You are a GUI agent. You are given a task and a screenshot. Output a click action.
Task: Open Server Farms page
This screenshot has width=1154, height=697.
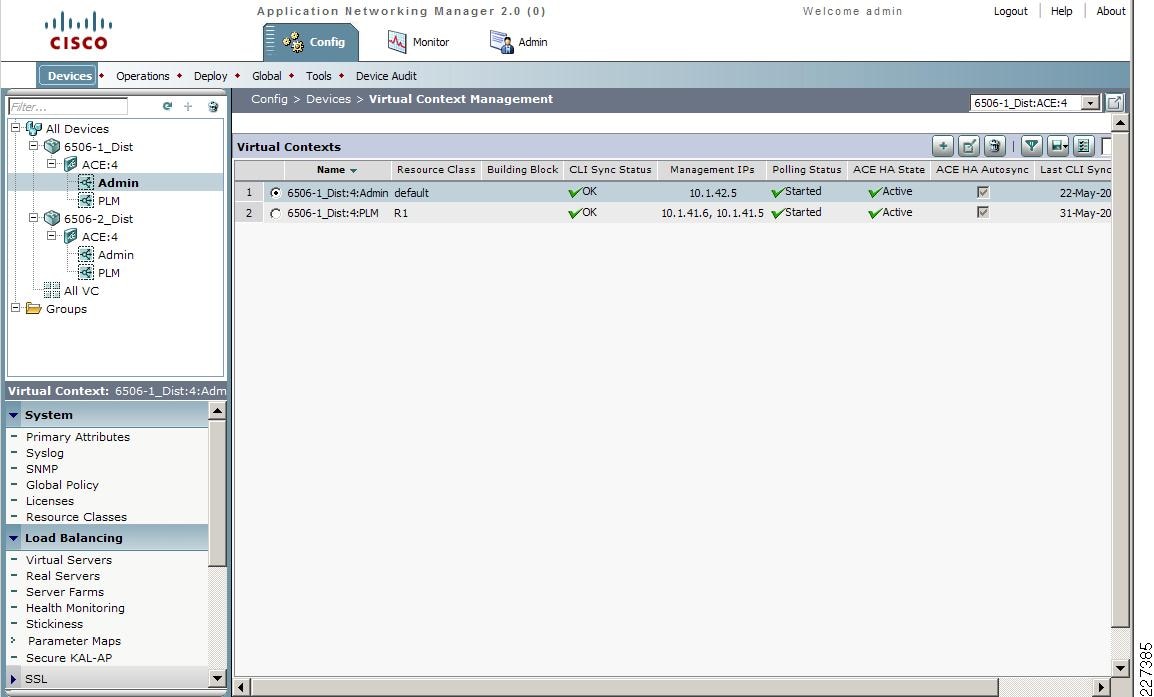(x=65, y=592)
